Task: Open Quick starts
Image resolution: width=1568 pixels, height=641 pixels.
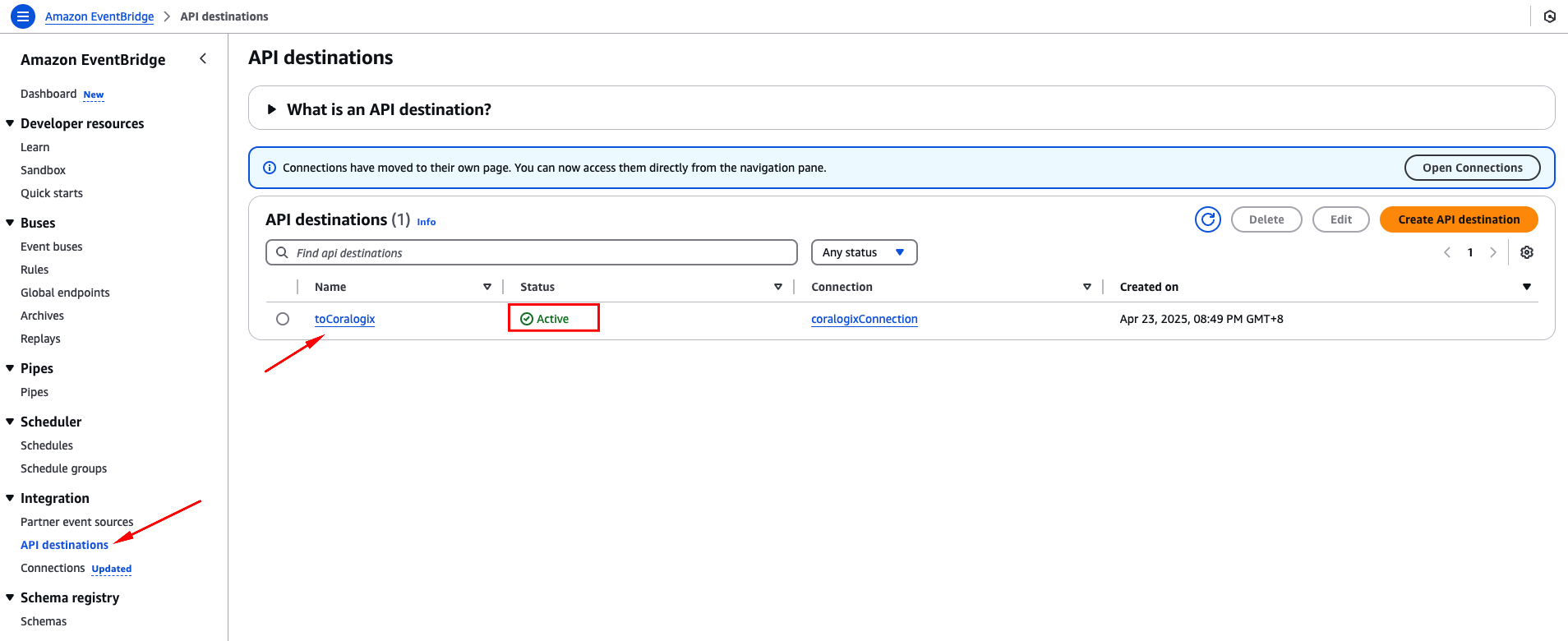Action: coord(52,193)
